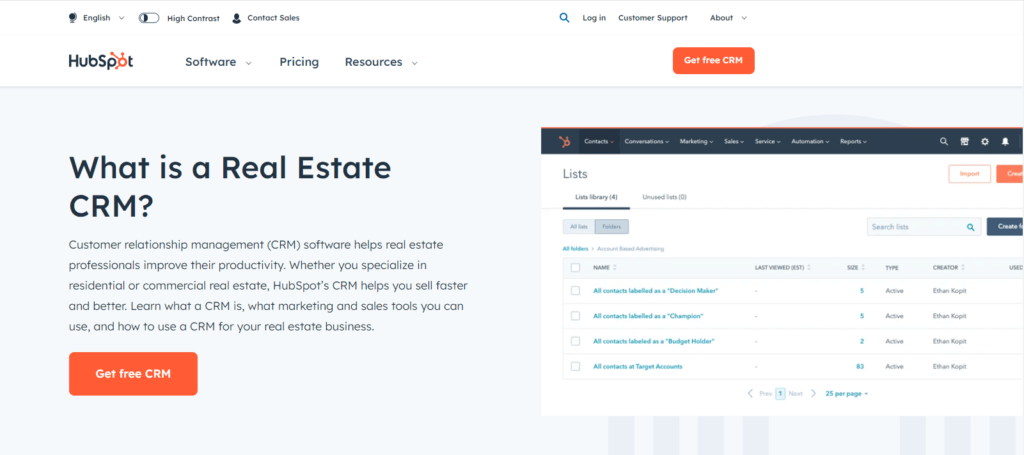This screenshot has height=455, width=1024.
Task: Open 'Decision Maker' contacts list link
Action: click(656, 290)
